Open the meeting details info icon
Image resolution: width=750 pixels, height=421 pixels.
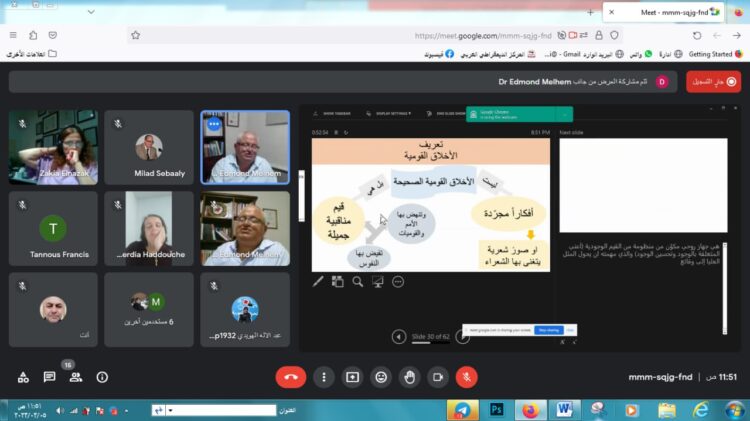[102, 377]
